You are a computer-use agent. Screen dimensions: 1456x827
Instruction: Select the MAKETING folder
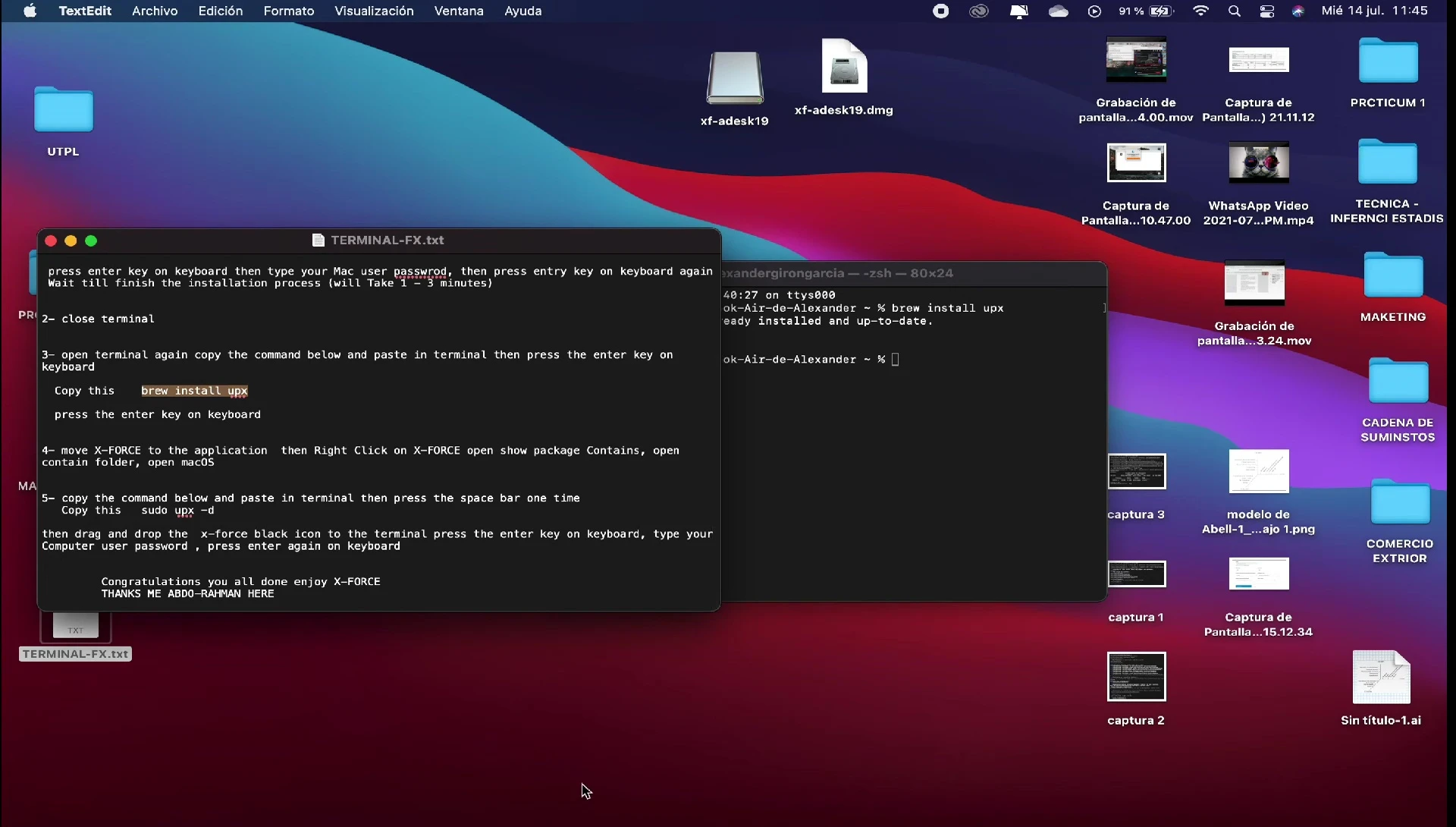pyautogui.click(x=1393, y=275)
